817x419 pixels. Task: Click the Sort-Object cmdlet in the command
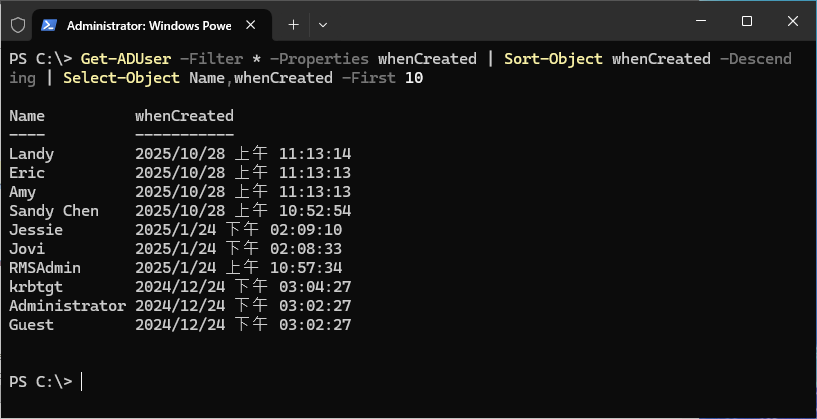[553, 59]
